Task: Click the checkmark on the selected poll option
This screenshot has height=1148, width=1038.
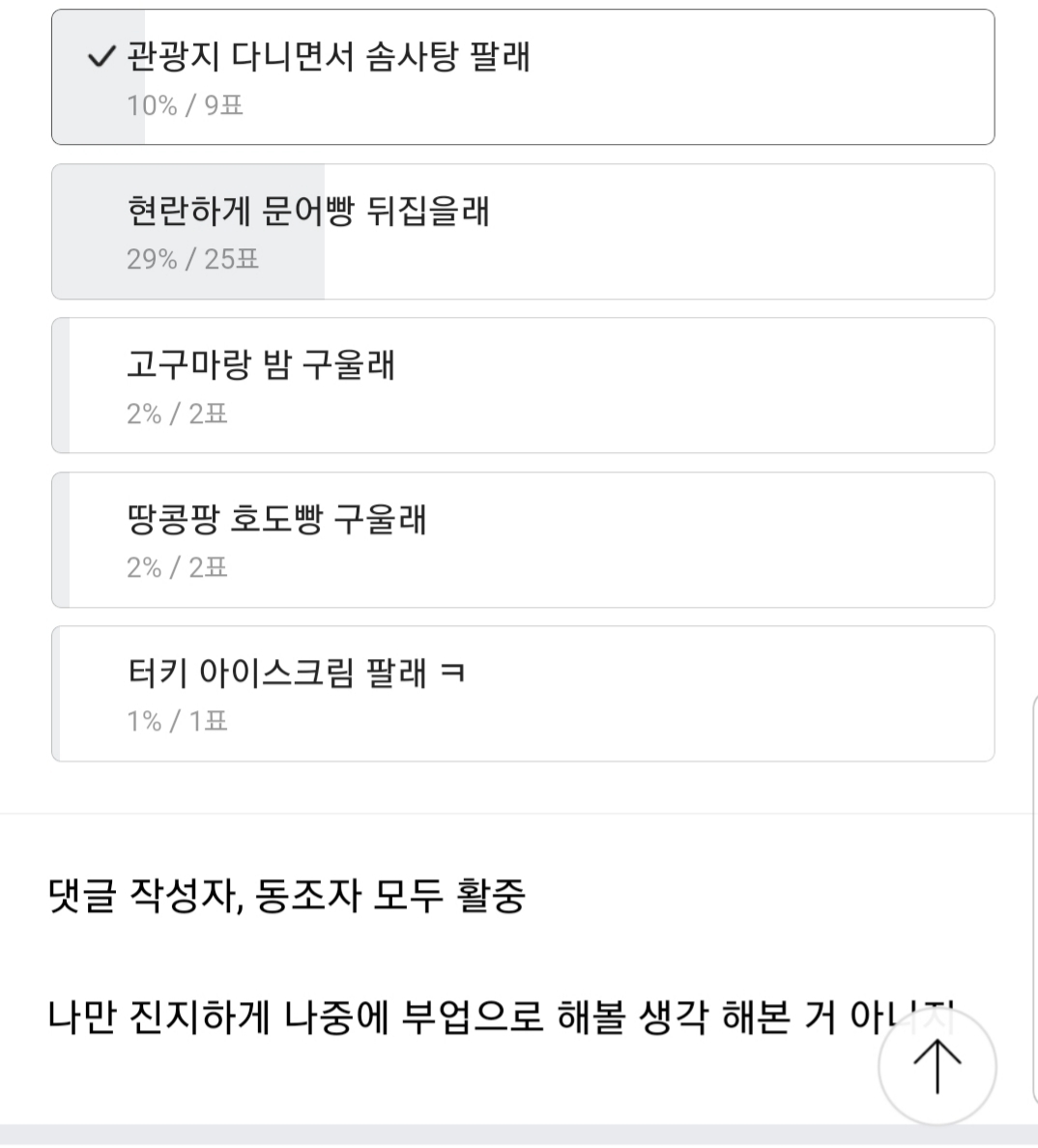Action: (101, 56)
